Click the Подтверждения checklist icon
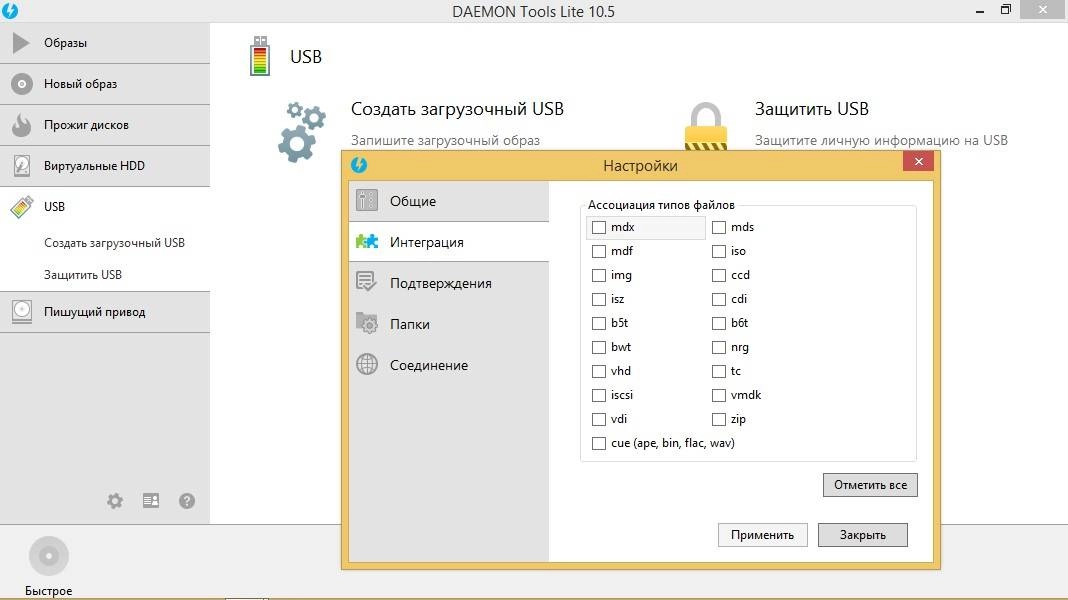1068x600 pixels. click(366, 282)
